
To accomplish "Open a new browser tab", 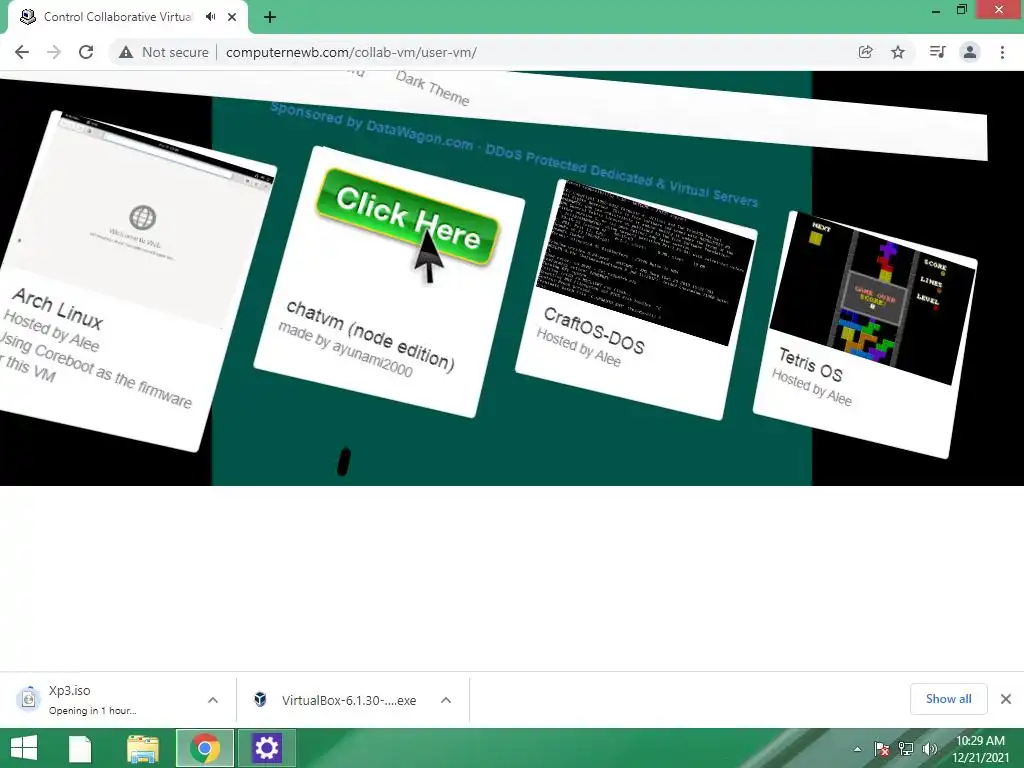I will coord(270,17).
